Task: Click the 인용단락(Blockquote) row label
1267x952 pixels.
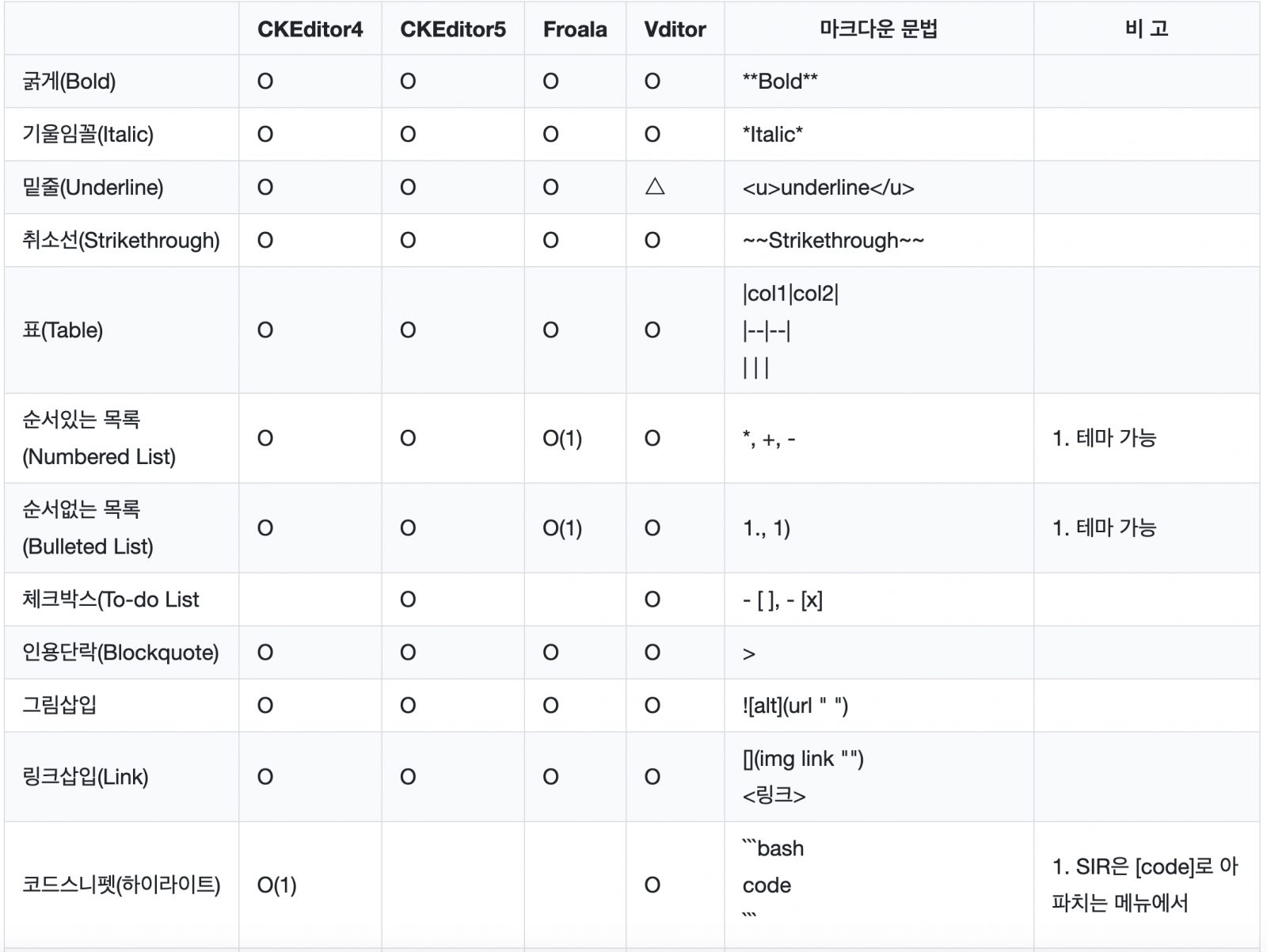Action: tap(120, 653)
